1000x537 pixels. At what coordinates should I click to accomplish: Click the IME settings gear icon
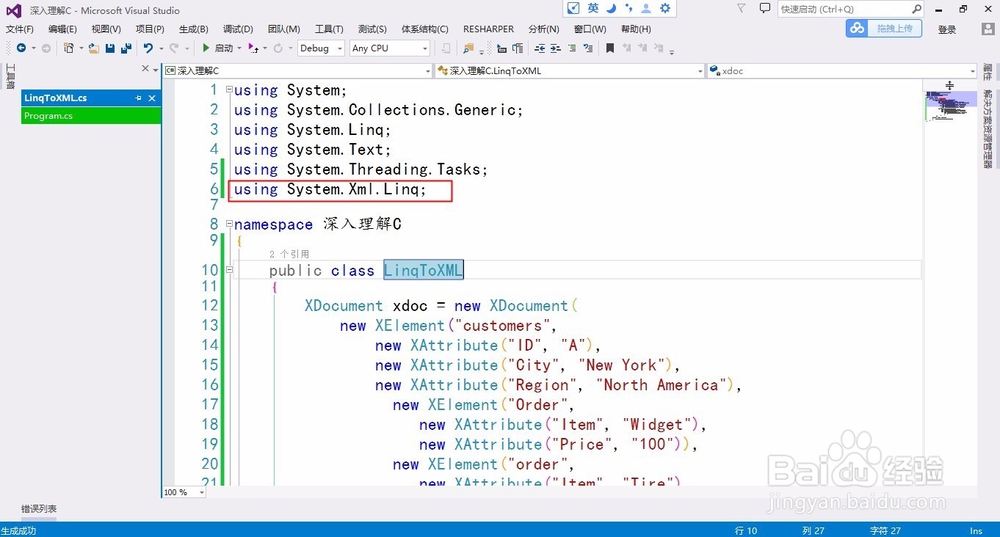[x=665, y=8]
